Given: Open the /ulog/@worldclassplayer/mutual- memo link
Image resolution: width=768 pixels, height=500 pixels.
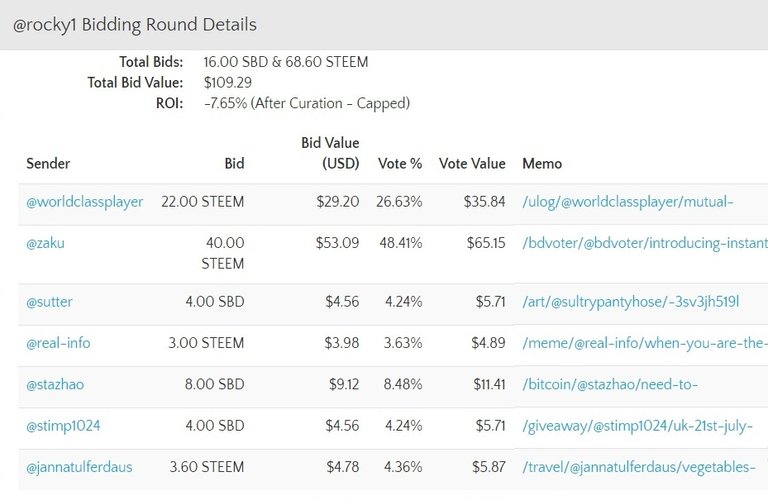Looking at the screenshot, I should coord(628,202).
